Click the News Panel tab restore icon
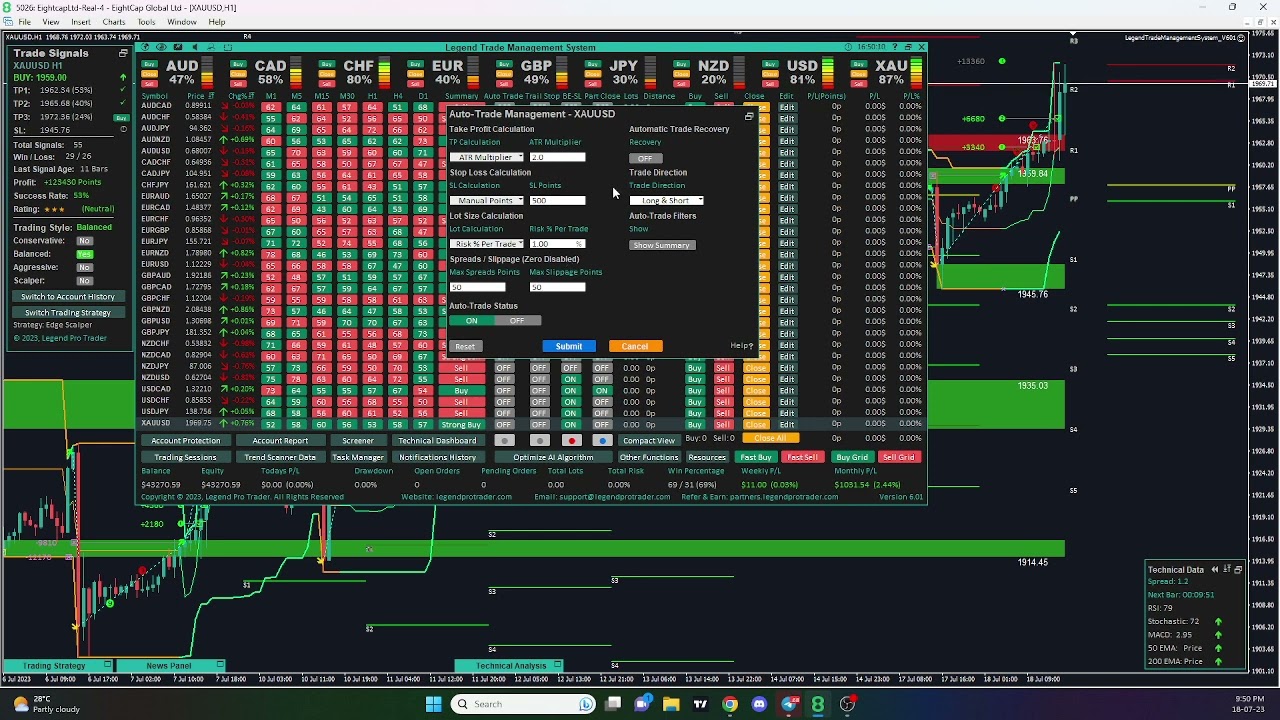1280x720 pixels. pos(220,666)
